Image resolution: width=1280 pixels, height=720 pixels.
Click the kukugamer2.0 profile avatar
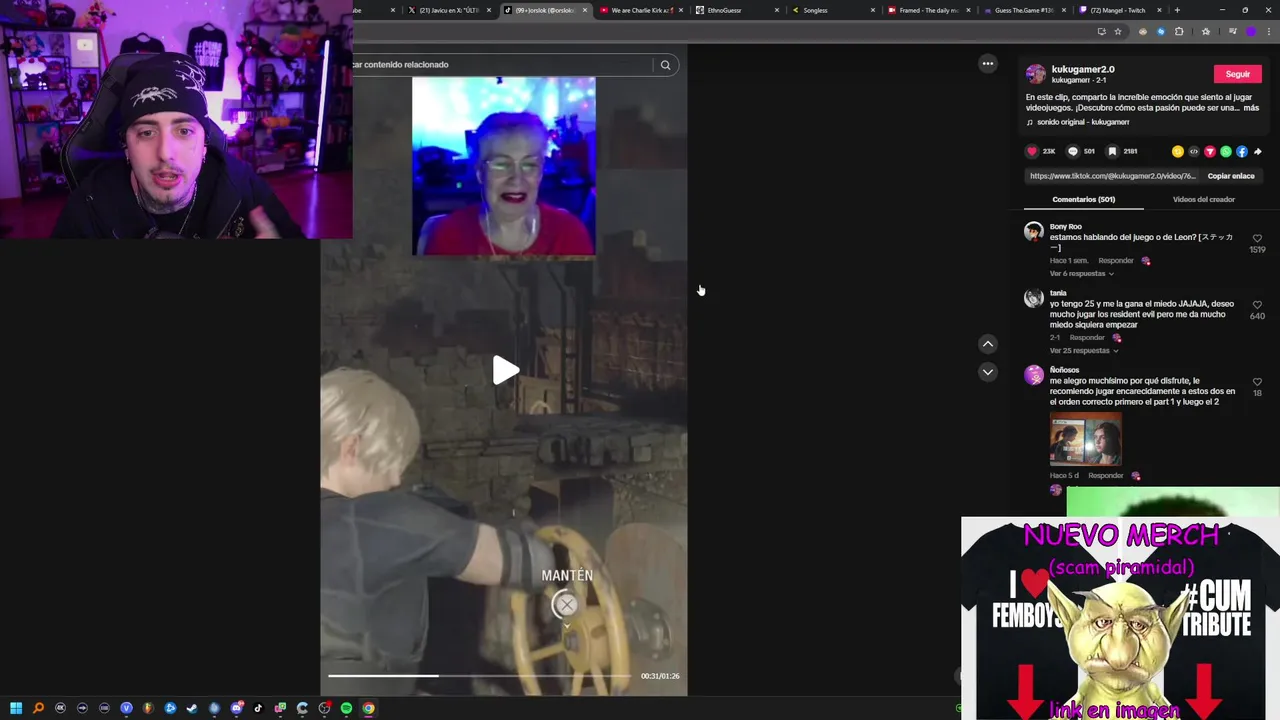click(x=1036, y=74)
